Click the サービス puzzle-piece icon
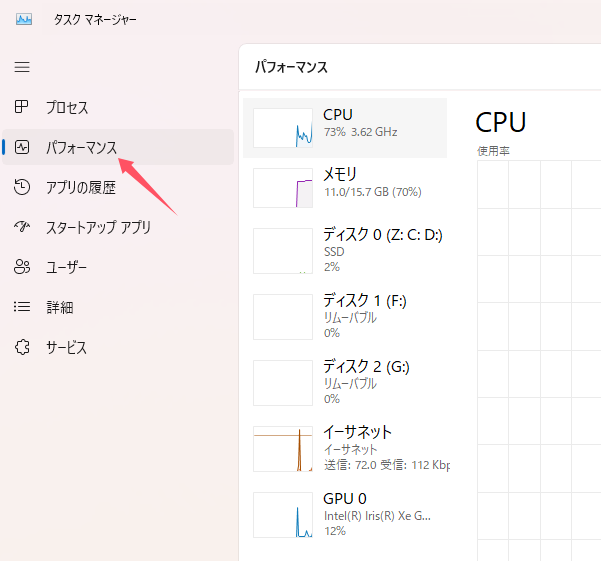 [22, 347]
